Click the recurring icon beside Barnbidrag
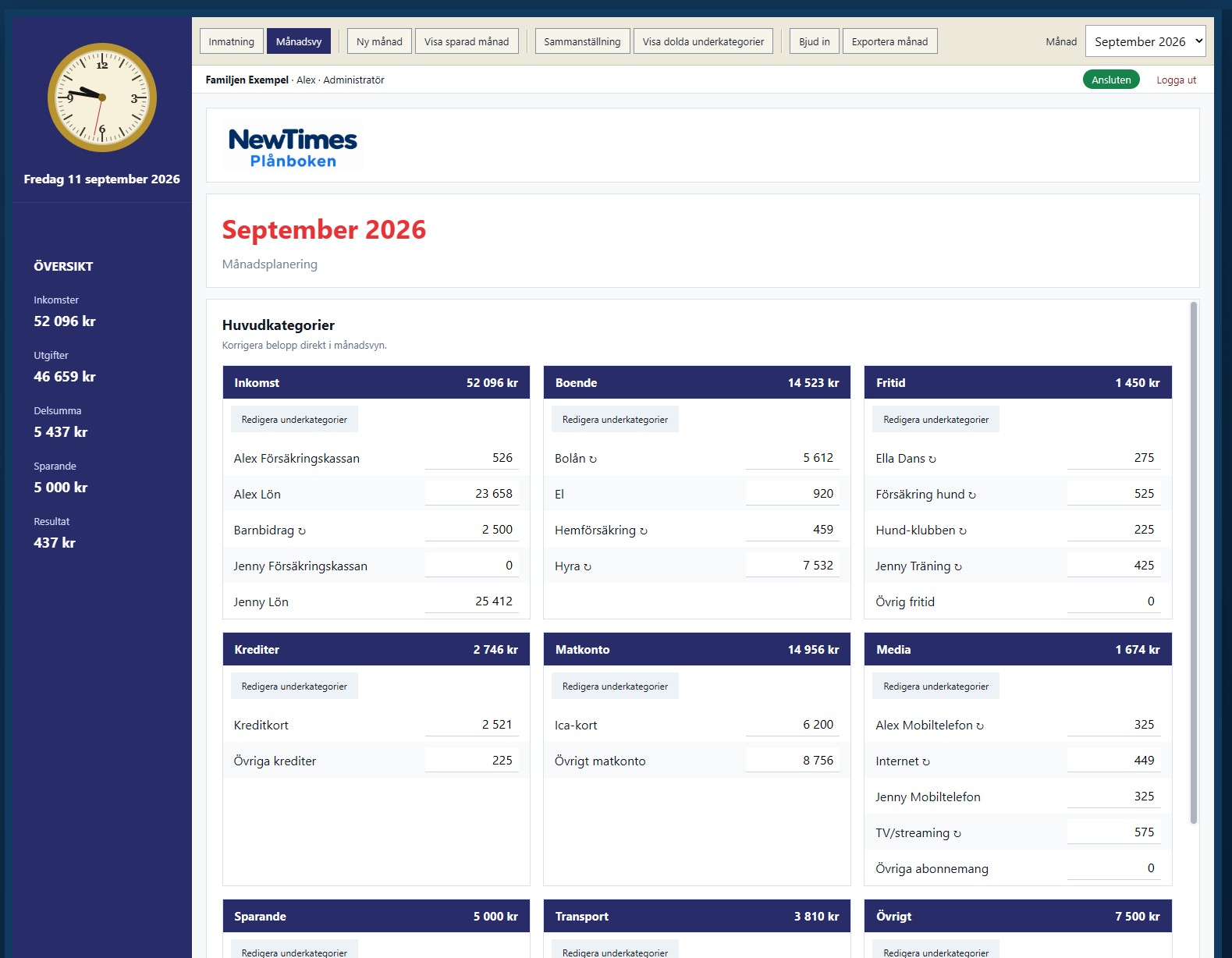Screen dimensions: 1232x958 click(x=302, y=531)
